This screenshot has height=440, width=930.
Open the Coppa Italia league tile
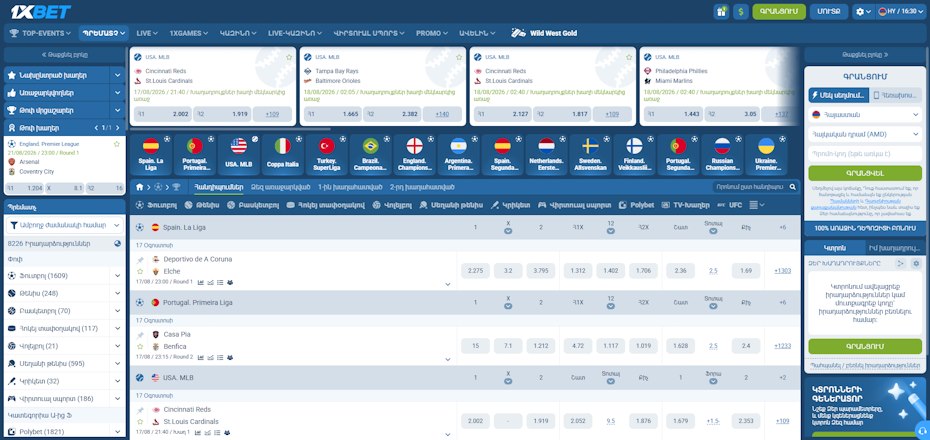(283, 155)
